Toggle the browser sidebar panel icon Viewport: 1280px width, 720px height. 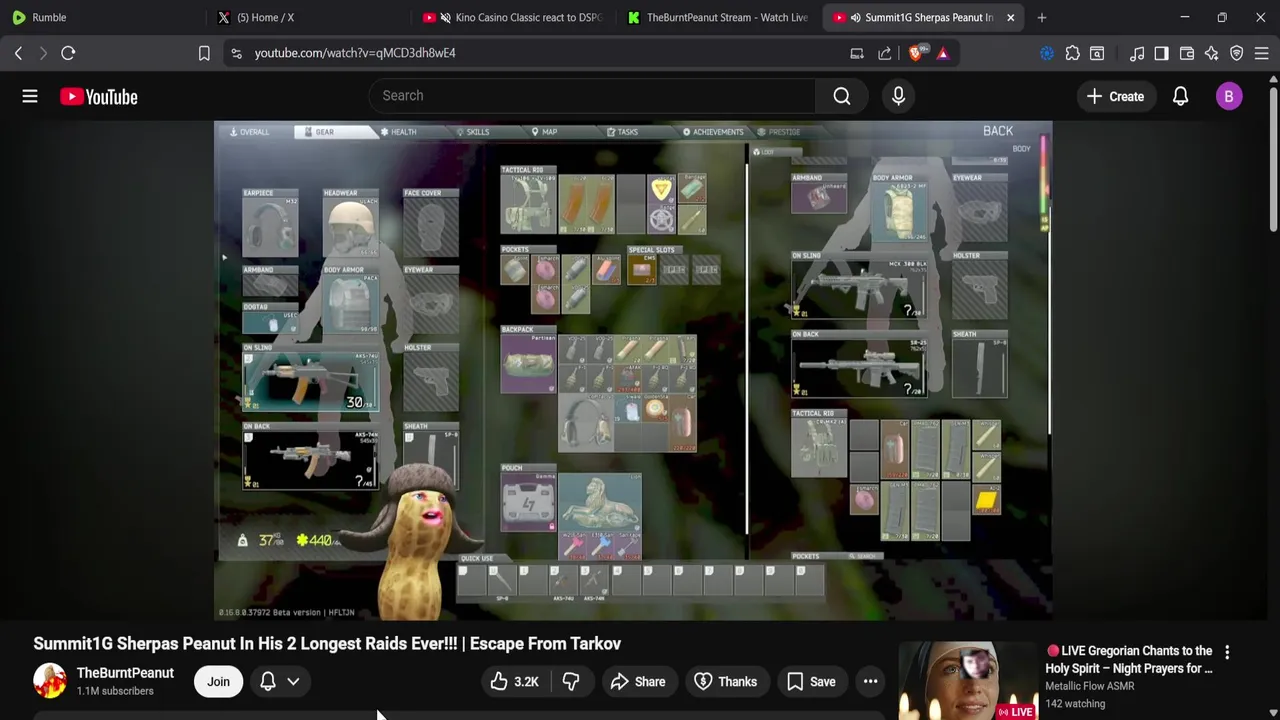click(x=1161, y=53)
